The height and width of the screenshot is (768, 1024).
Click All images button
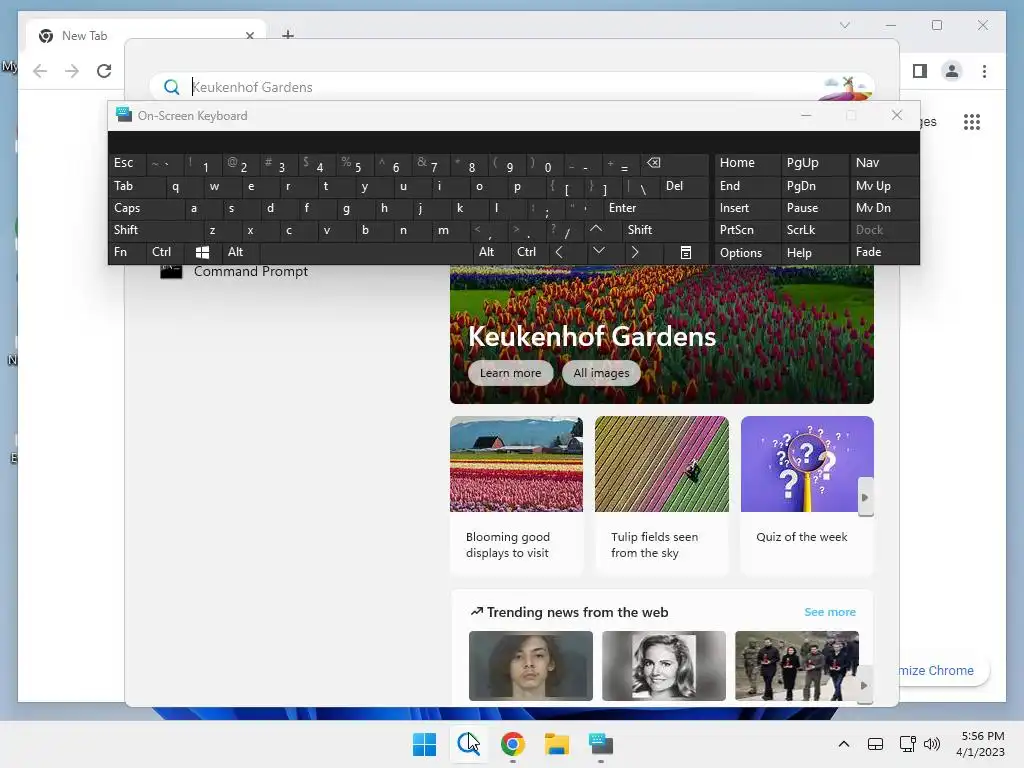(x=601, y=373)
